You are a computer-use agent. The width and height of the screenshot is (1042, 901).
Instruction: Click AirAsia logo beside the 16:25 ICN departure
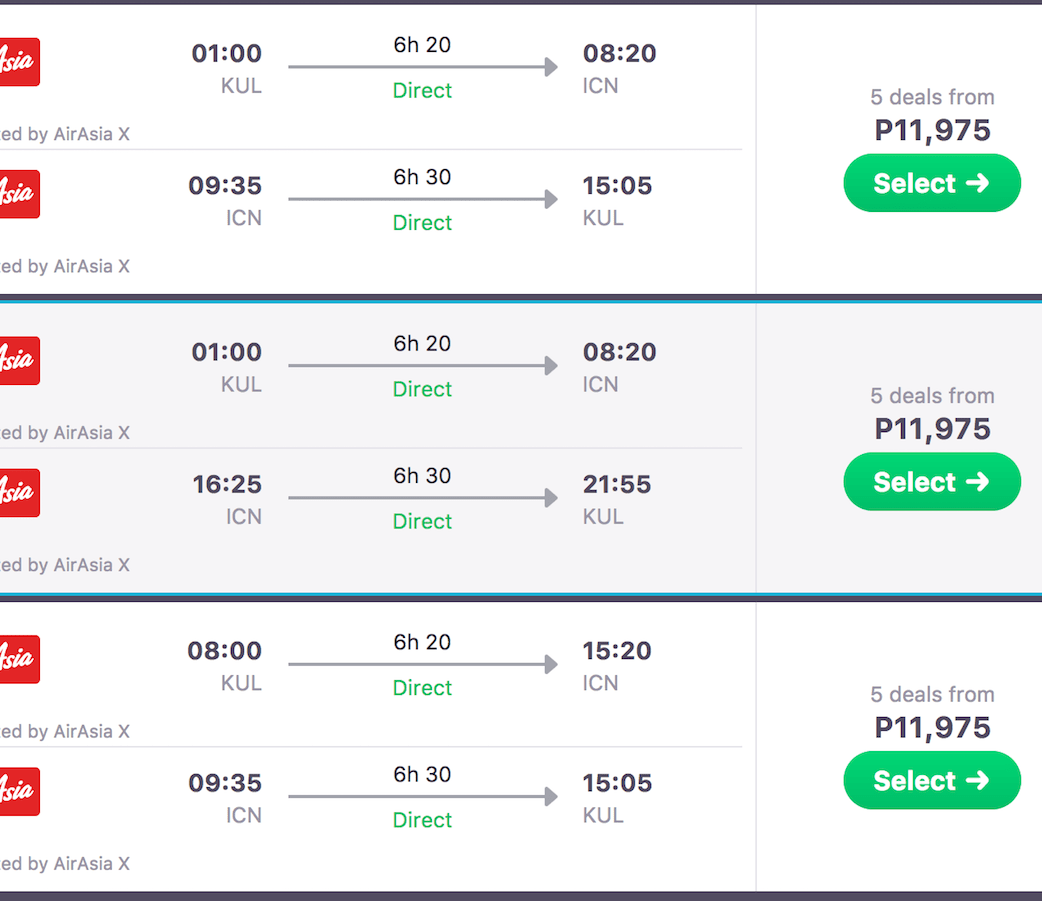[x=18, y=493]
